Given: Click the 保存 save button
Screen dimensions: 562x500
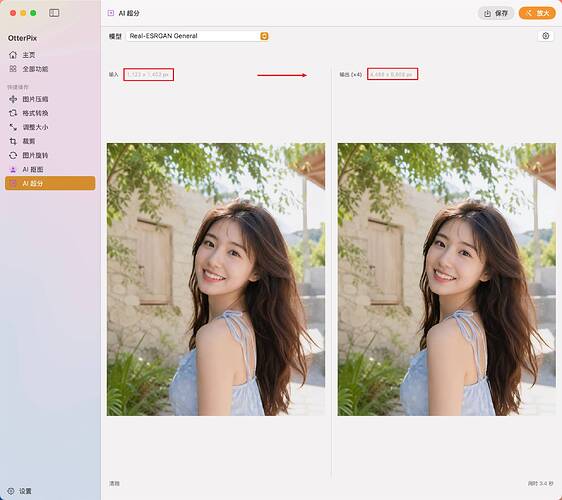Looking at the screenshot, I should coord(496,13).
